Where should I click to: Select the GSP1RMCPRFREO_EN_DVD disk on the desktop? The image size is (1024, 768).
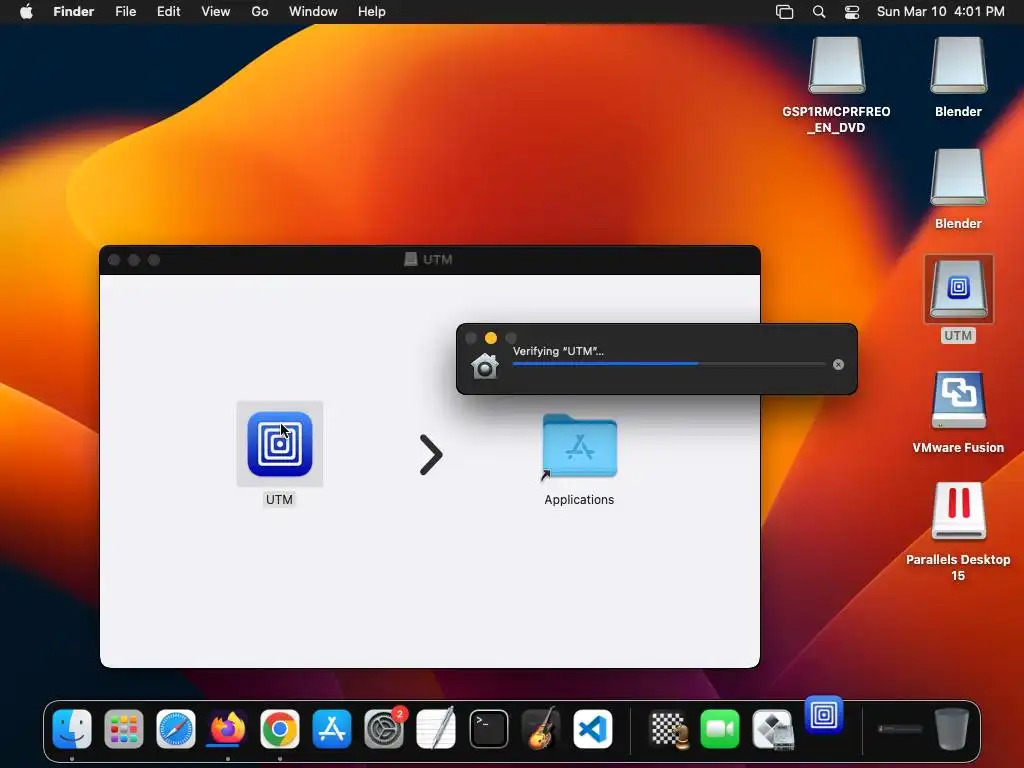837,65
